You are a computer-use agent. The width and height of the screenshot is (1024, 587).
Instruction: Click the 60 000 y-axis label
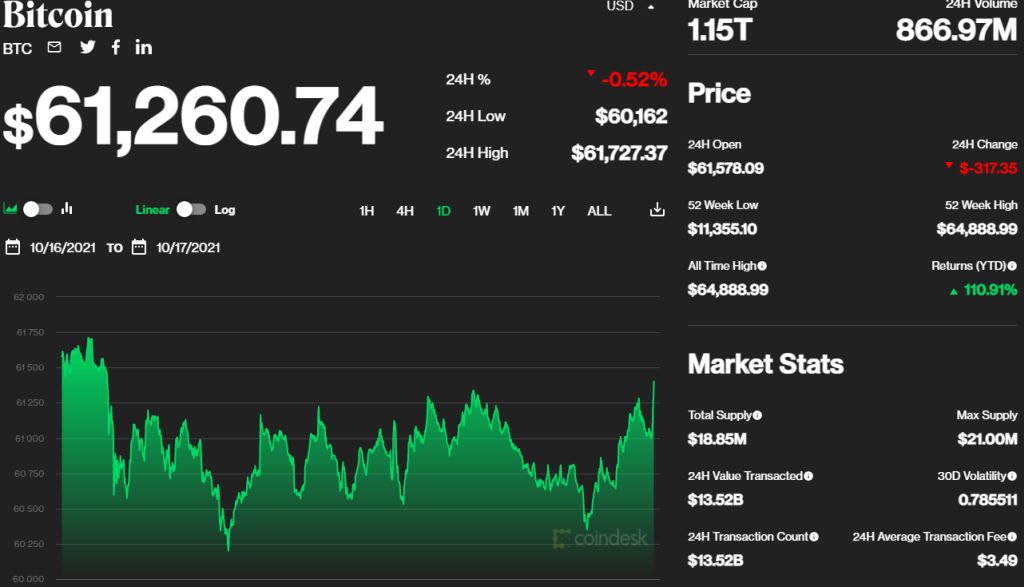(29, 579)
